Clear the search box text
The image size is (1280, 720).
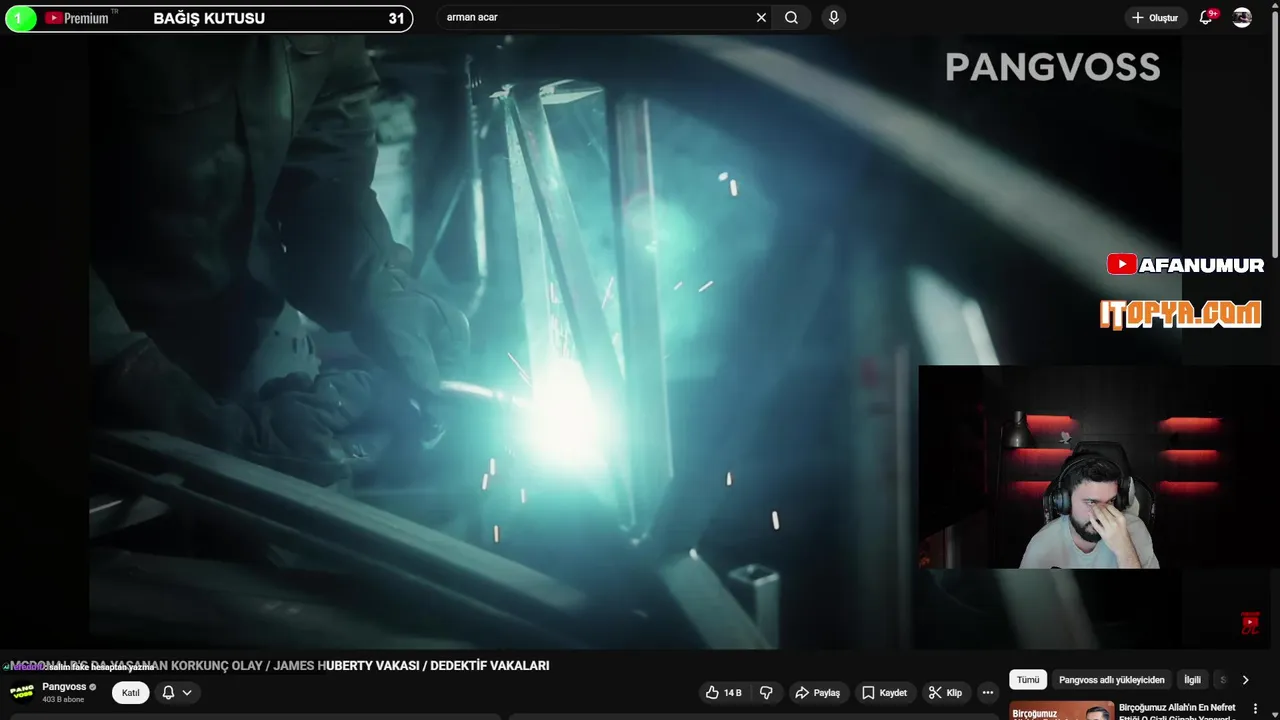761,18
